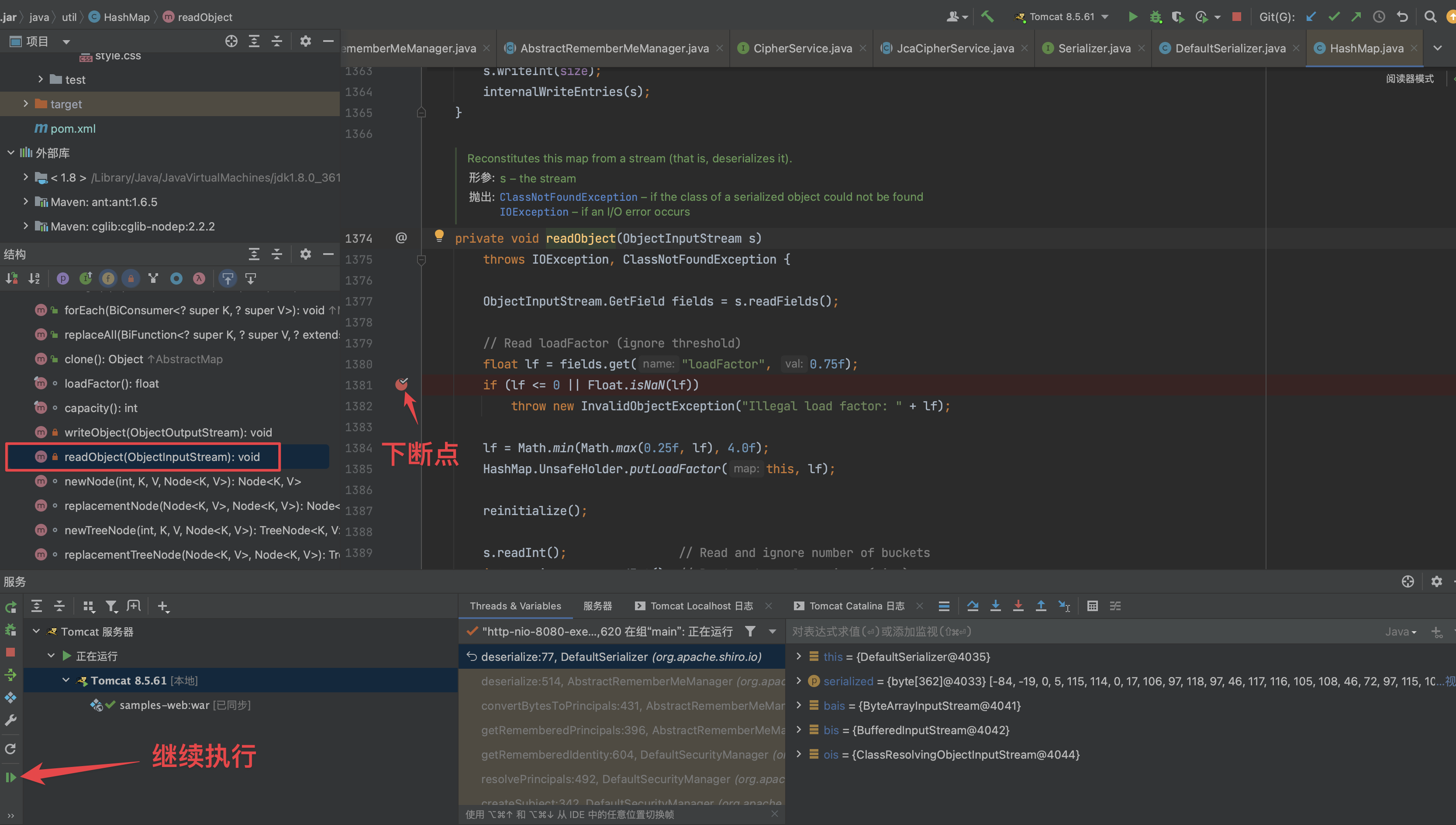The width and height of the screenshot is (1456, 825).
Task: Collapse Tomcat 服务器 node in Services
Action: (36, 631)
